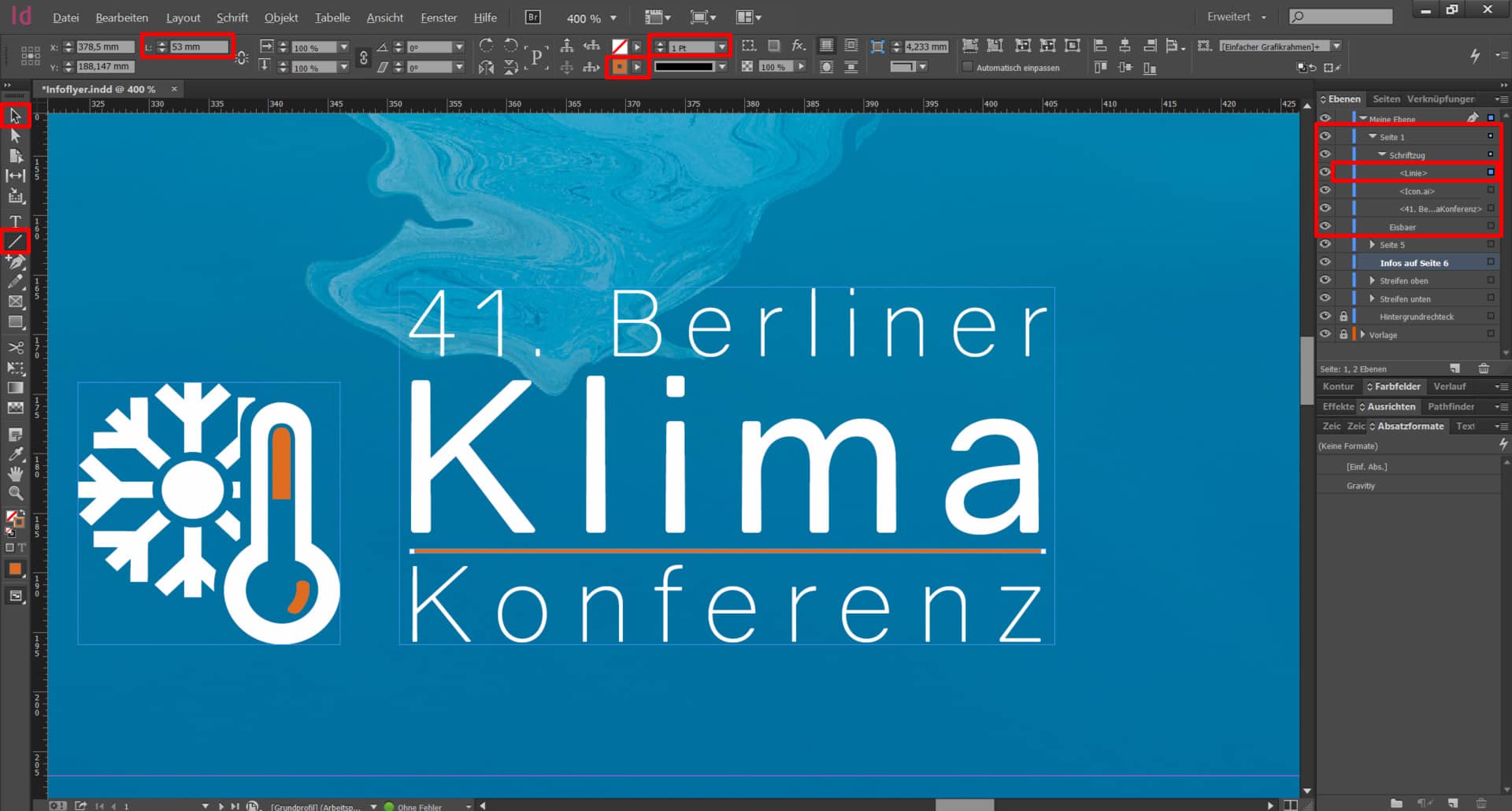
Task: Toggle visibility of Streifen oben layer
Action: [1325, 280]
